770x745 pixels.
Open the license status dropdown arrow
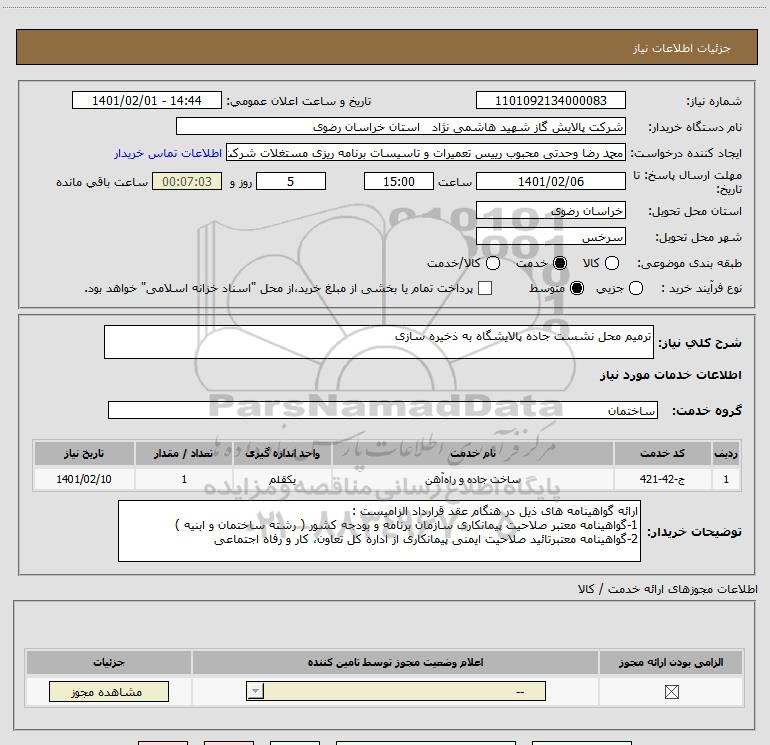255,691
